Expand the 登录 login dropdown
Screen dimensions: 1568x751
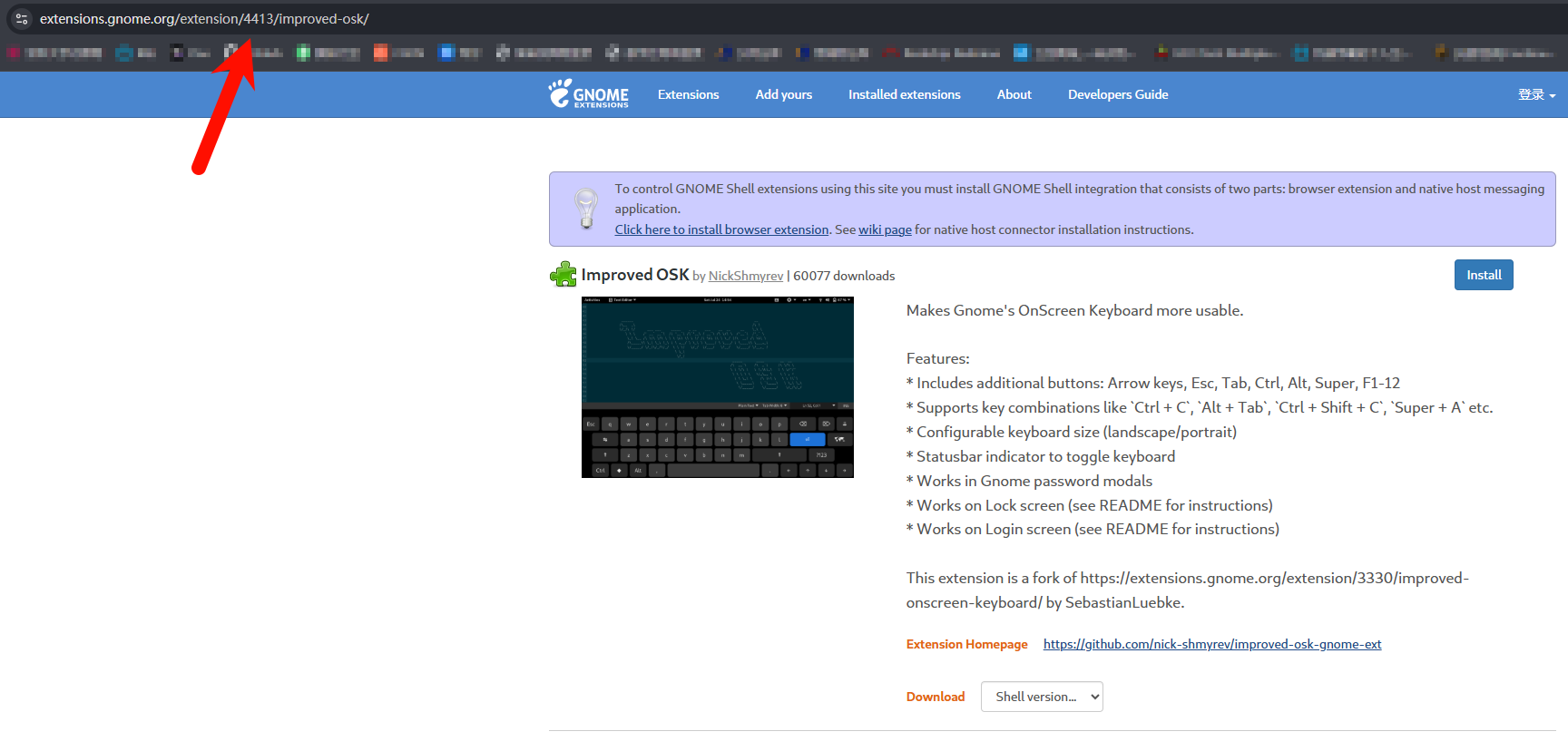click(1536, 94)
